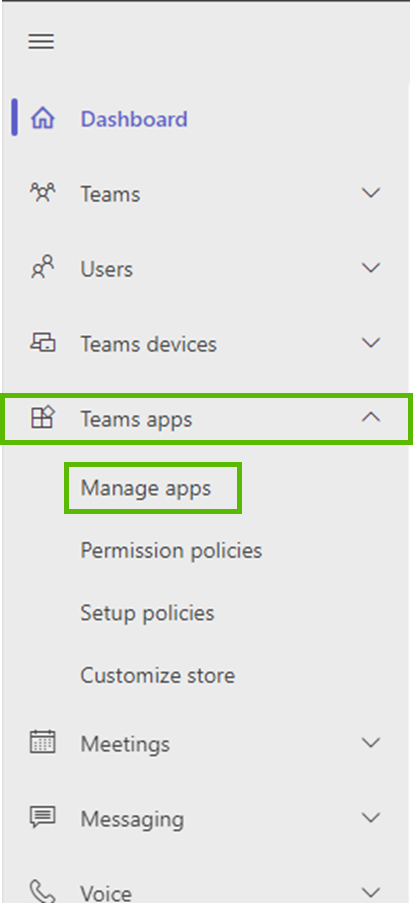Click the Teams people group icon

42,192
